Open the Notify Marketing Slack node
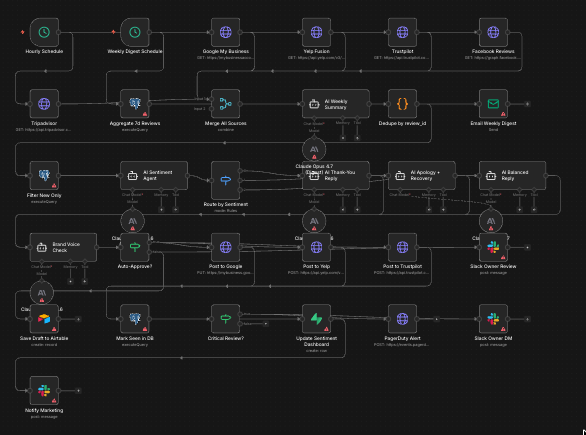 click(x=44, y=391)
